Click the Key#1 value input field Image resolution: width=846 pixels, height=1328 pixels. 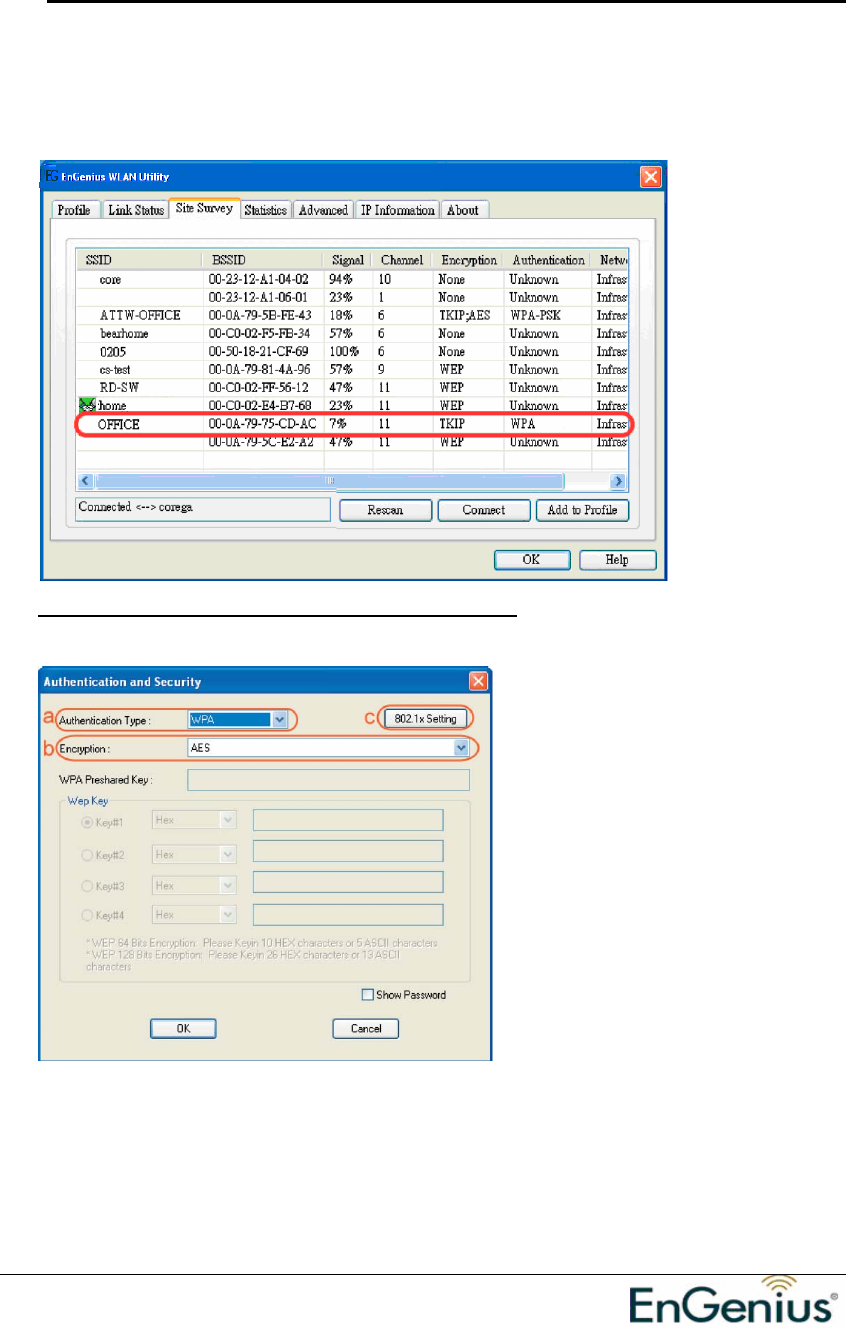pos(348,821)
